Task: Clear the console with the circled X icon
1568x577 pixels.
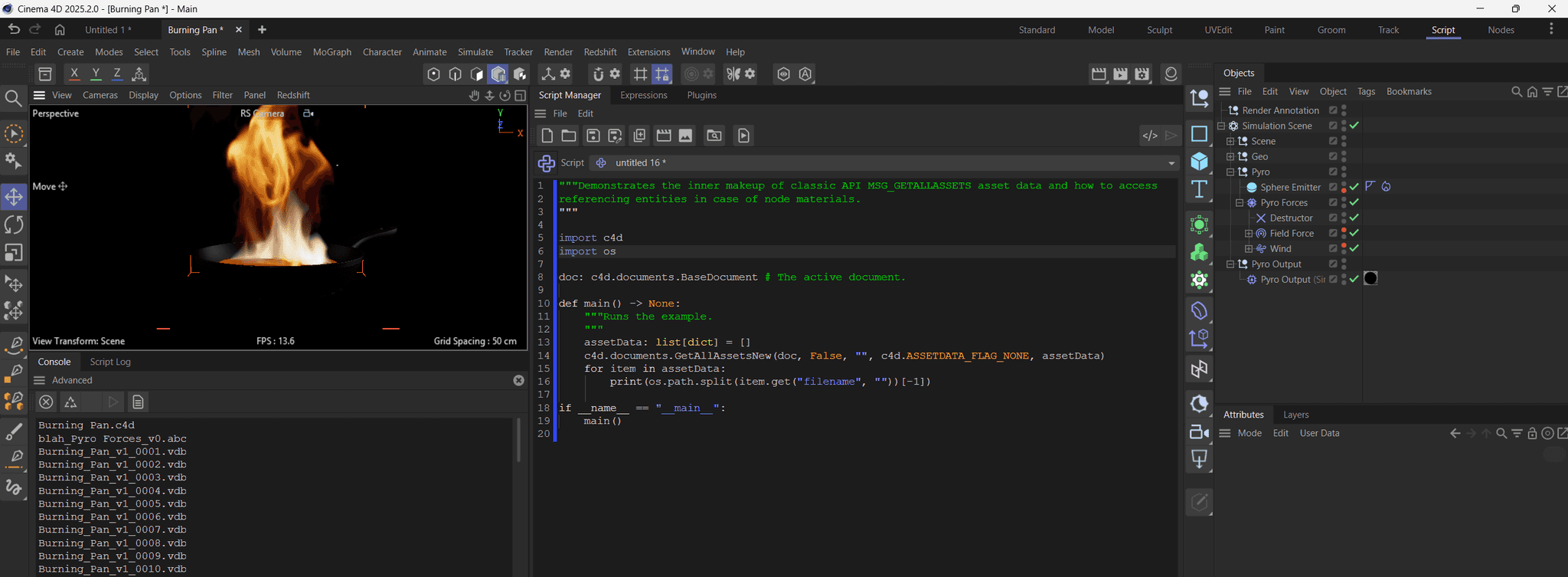Action: point(46,402)
